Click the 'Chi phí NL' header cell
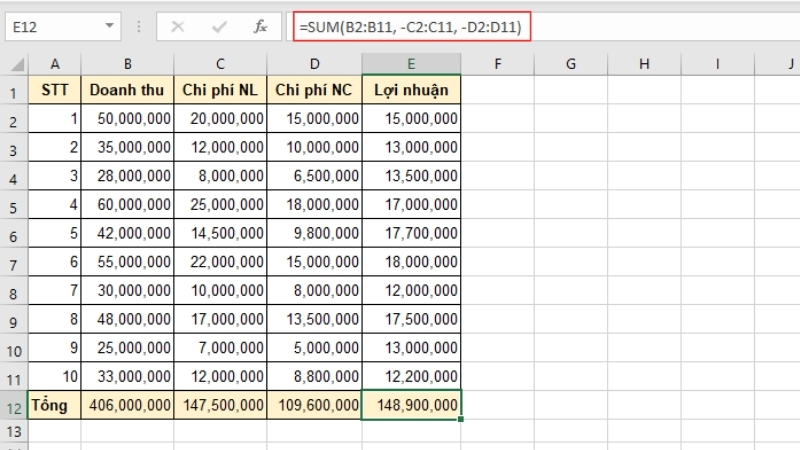This screenshot has width=800, height=450. click(x=220, y=90)
